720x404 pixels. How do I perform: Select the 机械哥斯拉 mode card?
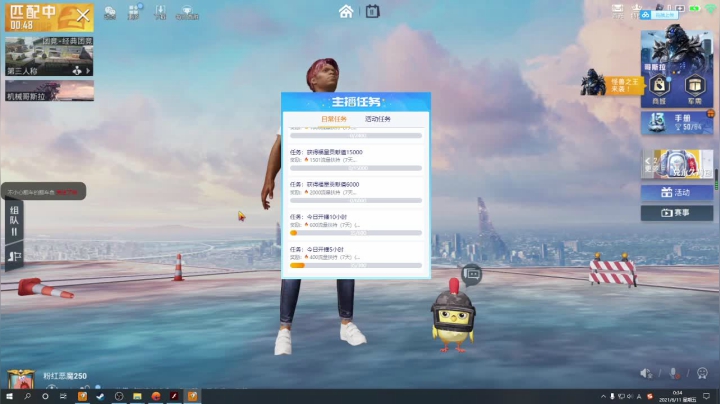(x=49, y=90)
